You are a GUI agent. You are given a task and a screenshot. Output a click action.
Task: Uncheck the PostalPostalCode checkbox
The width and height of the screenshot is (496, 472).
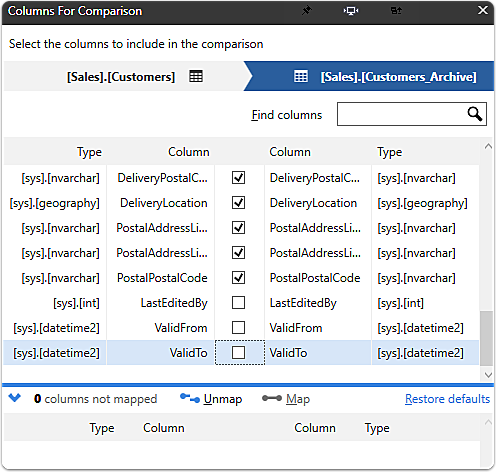[x=238, y=278]
